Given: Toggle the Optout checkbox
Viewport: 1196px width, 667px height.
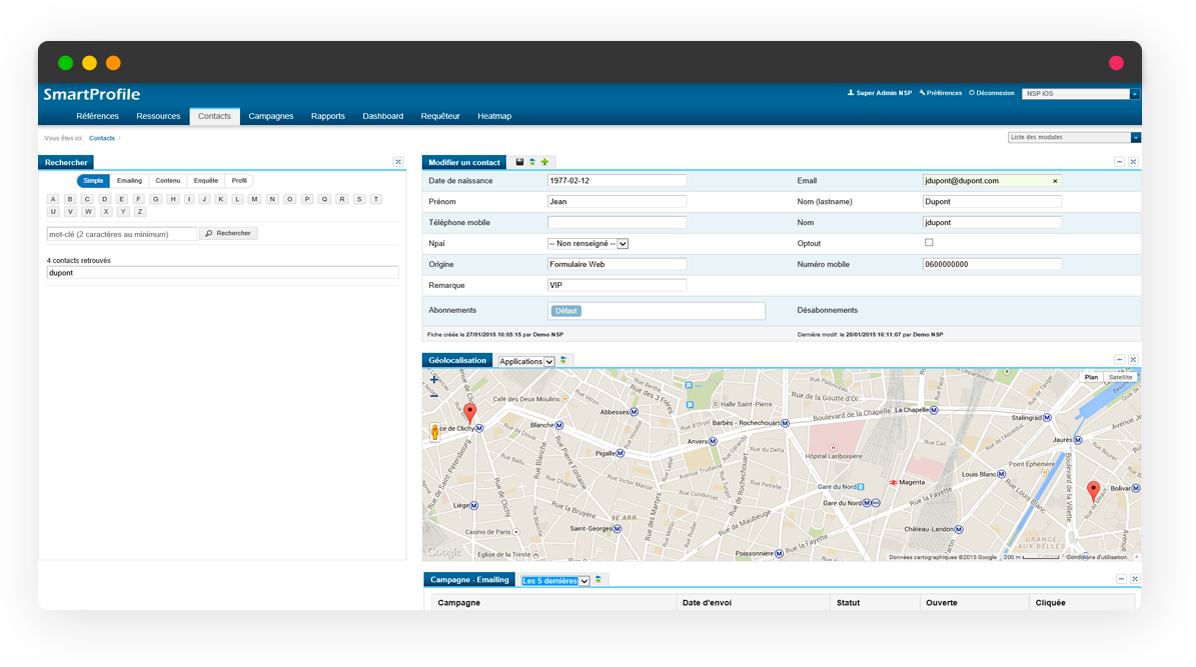Looking at the screenshot, I should (928, 243).
